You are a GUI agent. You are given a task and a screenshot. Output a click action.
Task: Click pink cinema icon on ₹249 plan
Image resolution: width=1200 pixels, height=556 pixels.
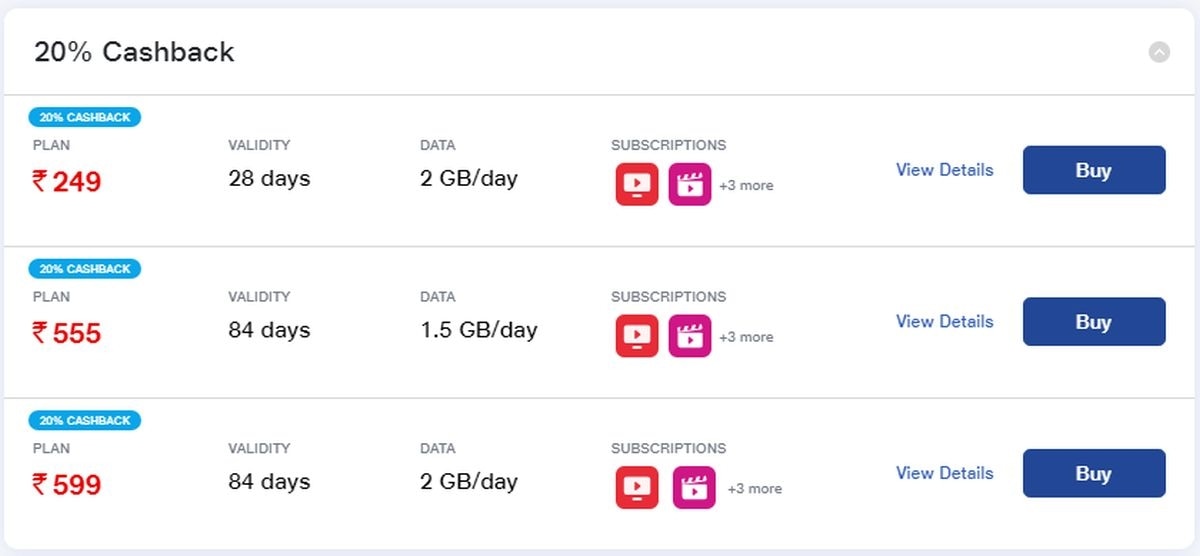point(690,184)
